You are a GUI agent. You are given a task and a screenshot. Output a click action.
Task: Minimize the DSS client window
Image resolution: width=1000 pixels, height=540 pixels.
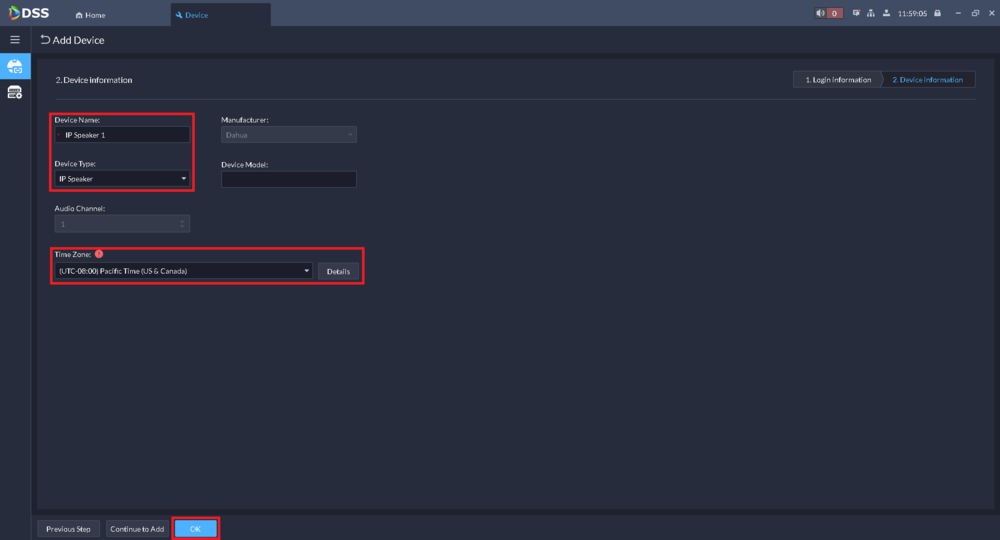click(958, 13)
